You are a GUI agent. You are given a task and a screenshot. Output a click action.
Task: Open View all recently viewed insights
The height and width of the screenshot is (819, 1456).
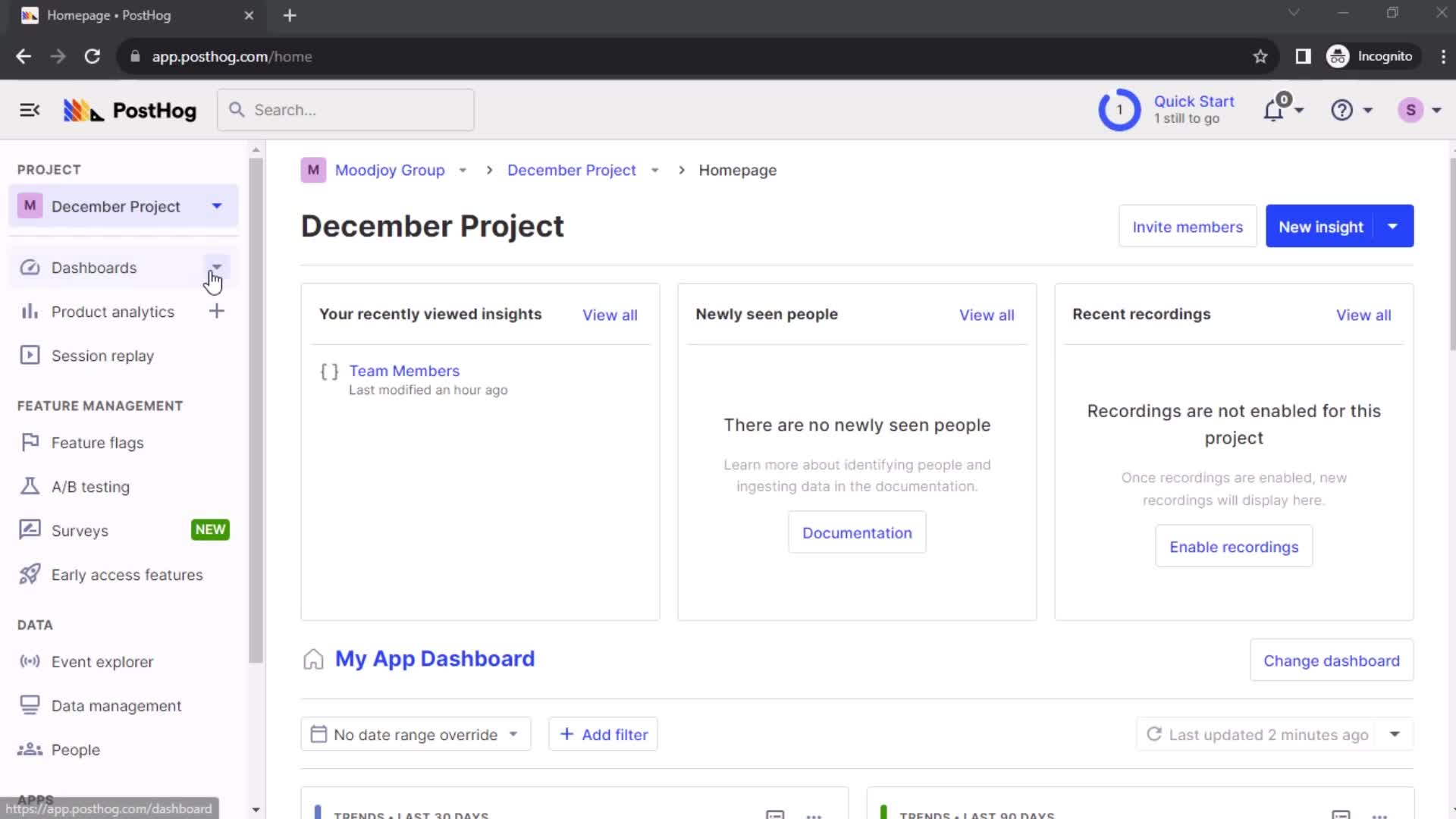click(610, 314)
